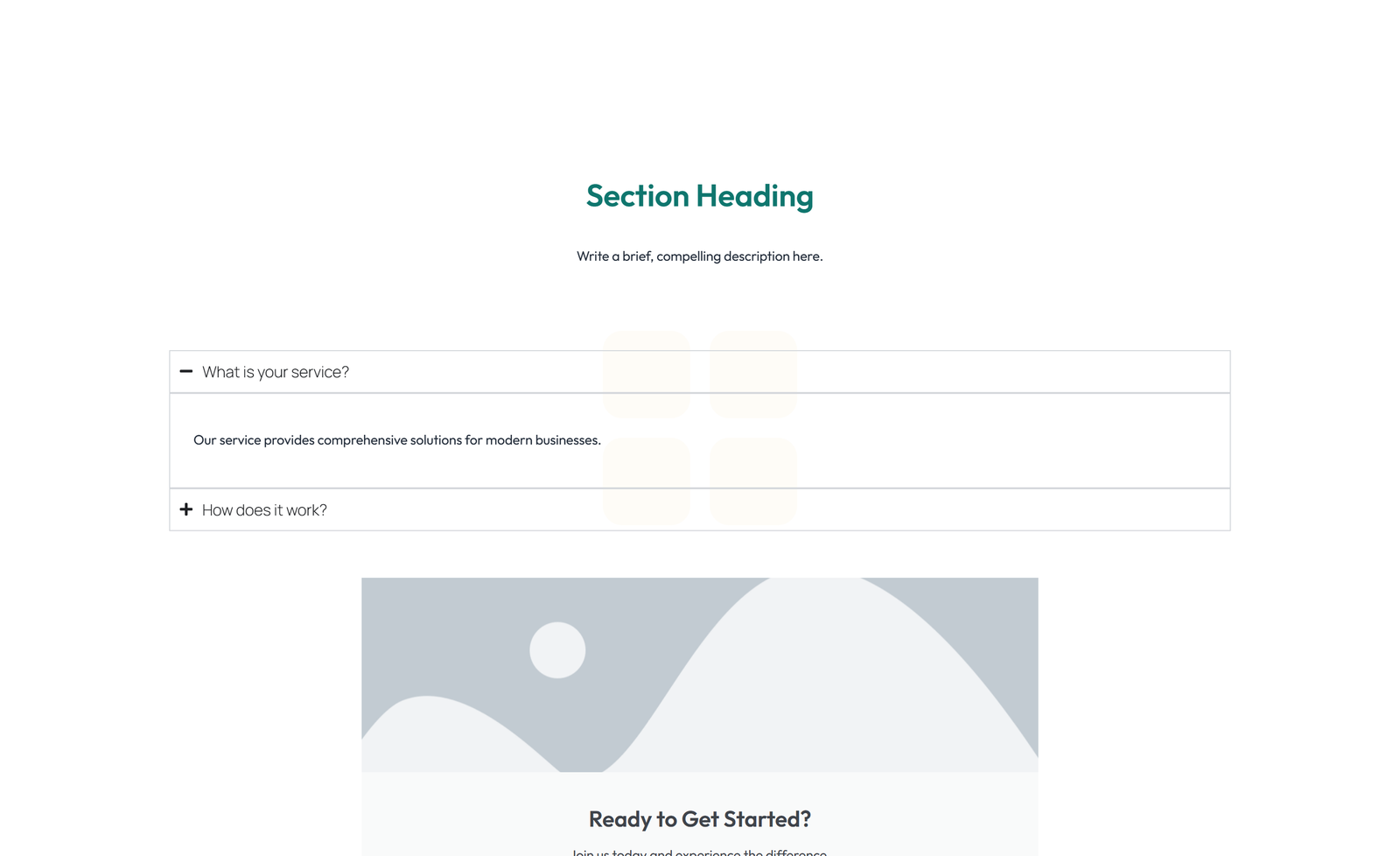The height and width of the screenshot is (856, 1400).
Task: Click "Join us today and experience the difference"
Action: (x=699, y=852)
